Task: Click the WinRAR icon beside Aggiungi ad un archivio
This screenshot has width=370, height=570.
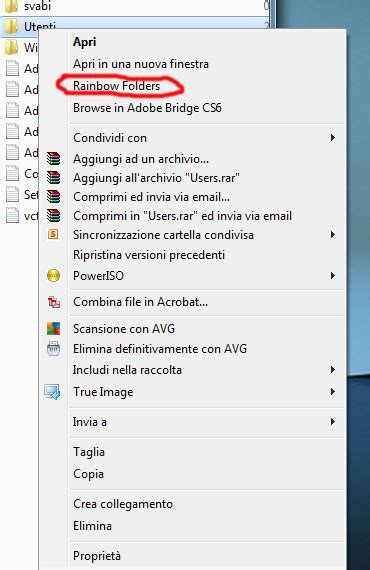Action: coord(53,159)
